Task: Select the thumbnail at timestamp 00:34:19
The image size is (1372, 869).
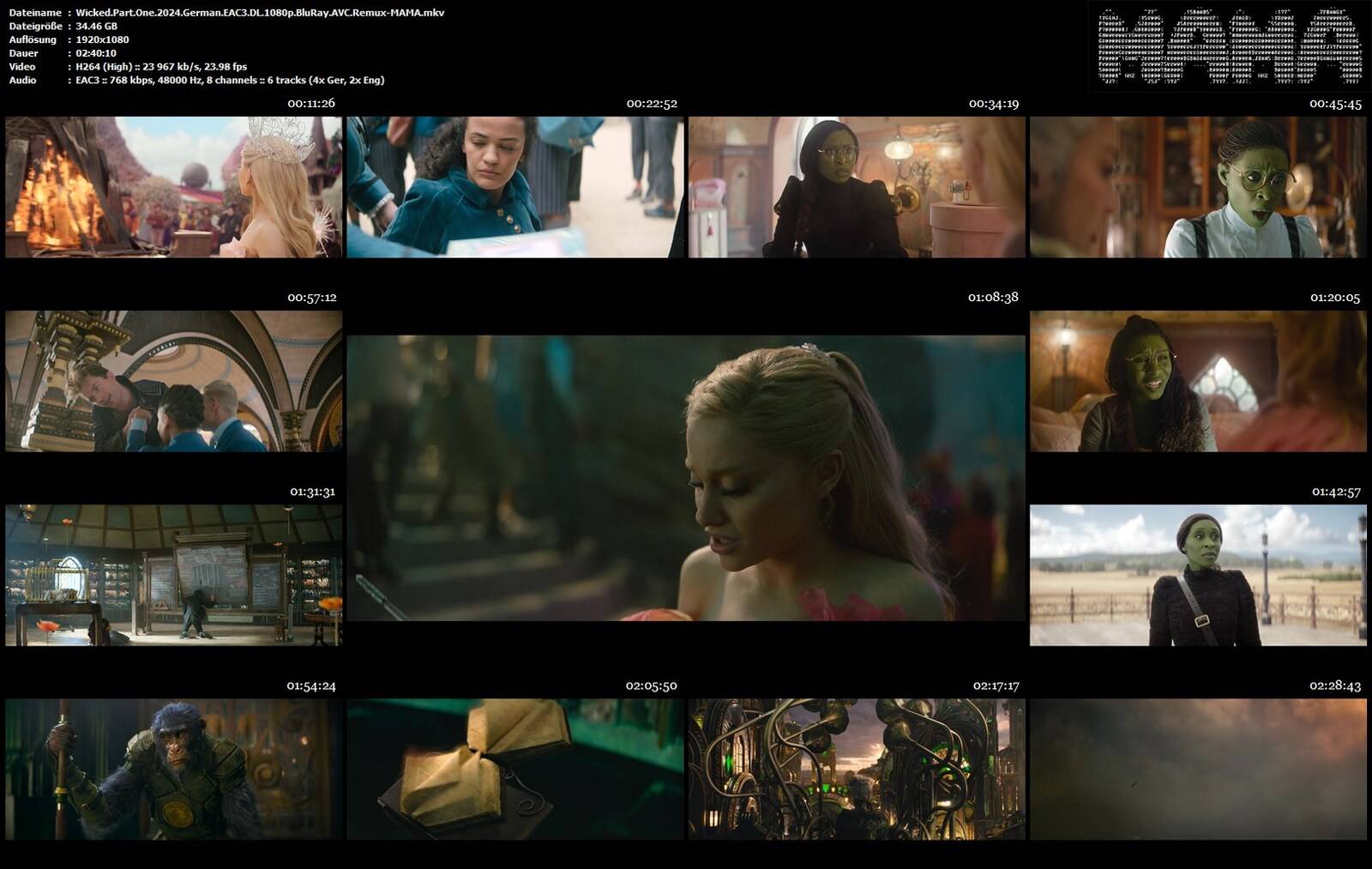Action: click(x=857, y=187)
